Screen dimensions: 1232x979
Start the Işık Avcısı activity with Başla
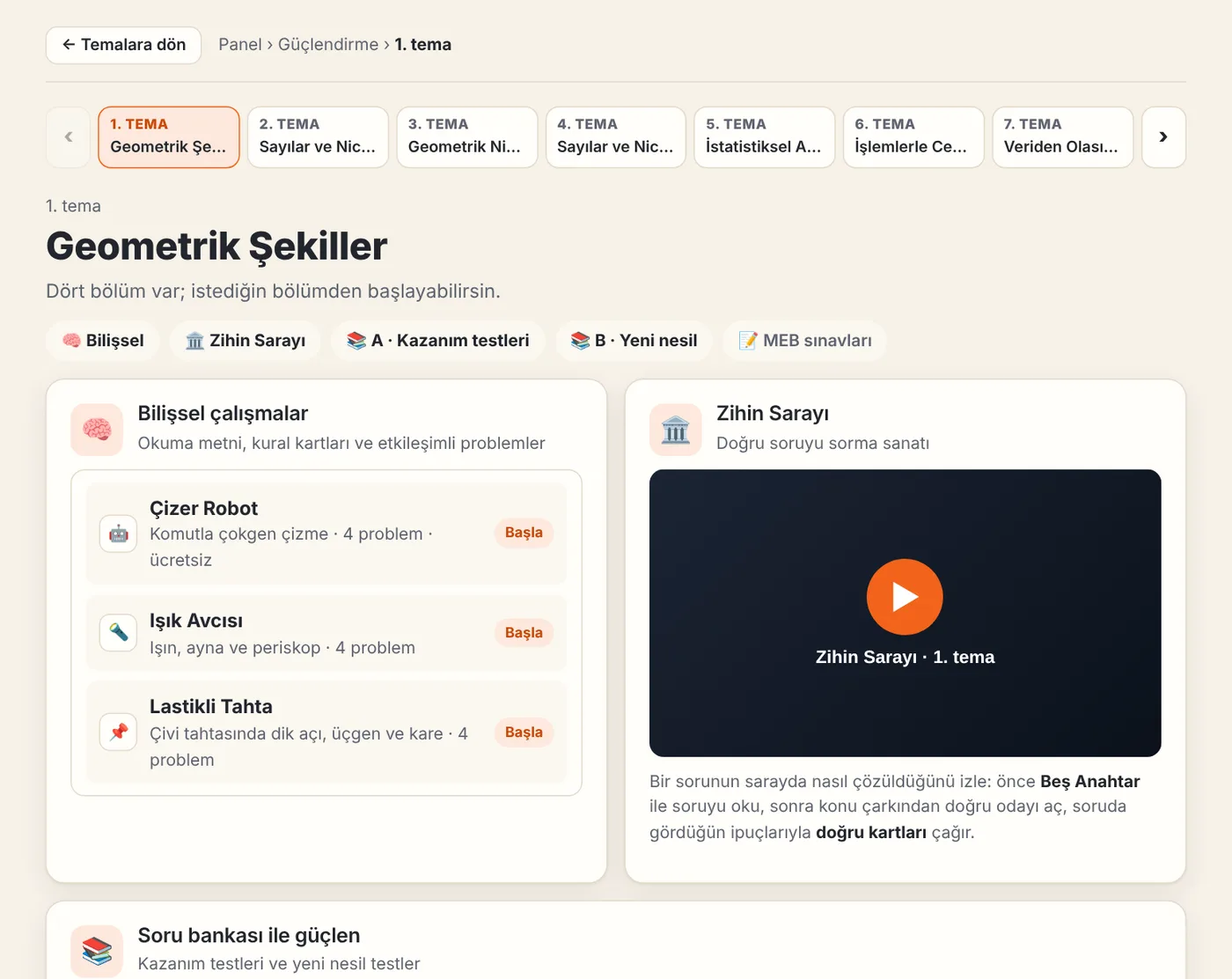click(x=524, y=633)
